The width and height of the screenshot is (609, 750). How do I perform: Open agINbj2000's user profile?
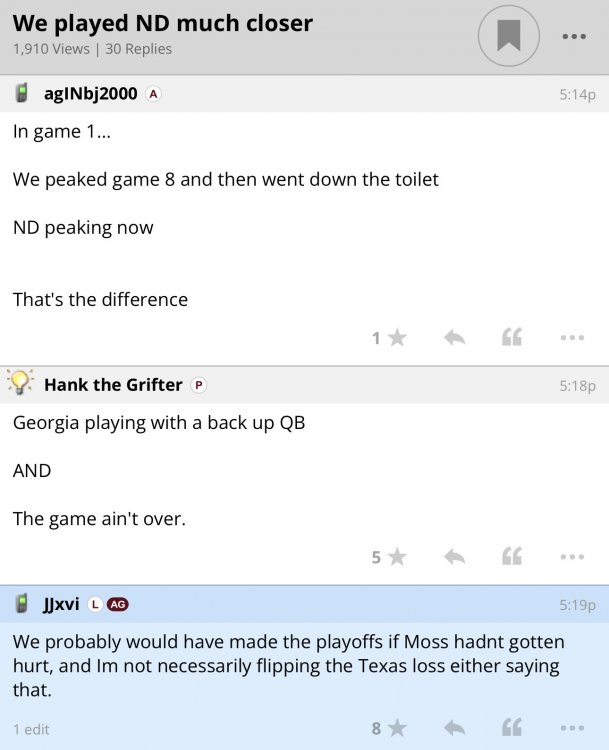click(91, 94)
